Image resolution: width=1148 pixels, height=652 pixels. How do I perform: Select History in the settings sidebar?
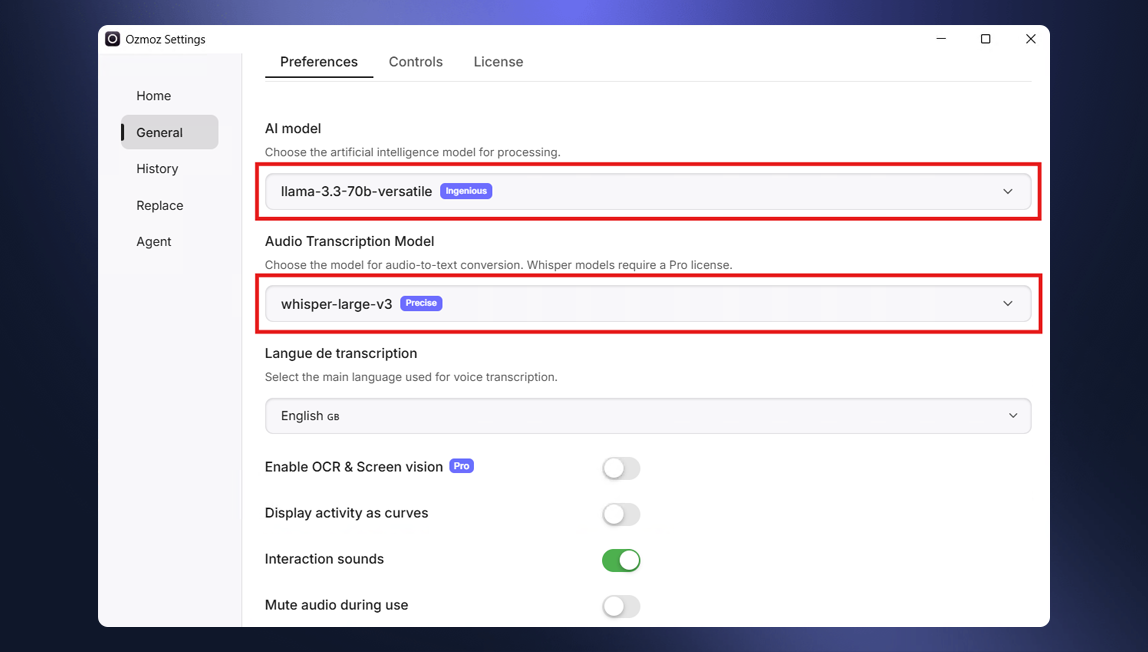click(157, 168)
